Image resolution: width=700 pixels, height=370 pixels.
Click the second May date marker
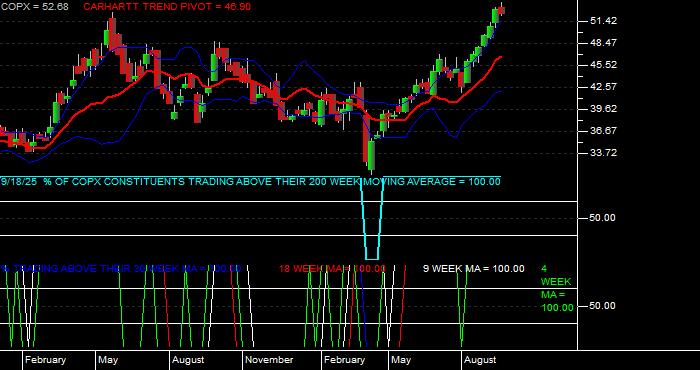tap(400, 360)
